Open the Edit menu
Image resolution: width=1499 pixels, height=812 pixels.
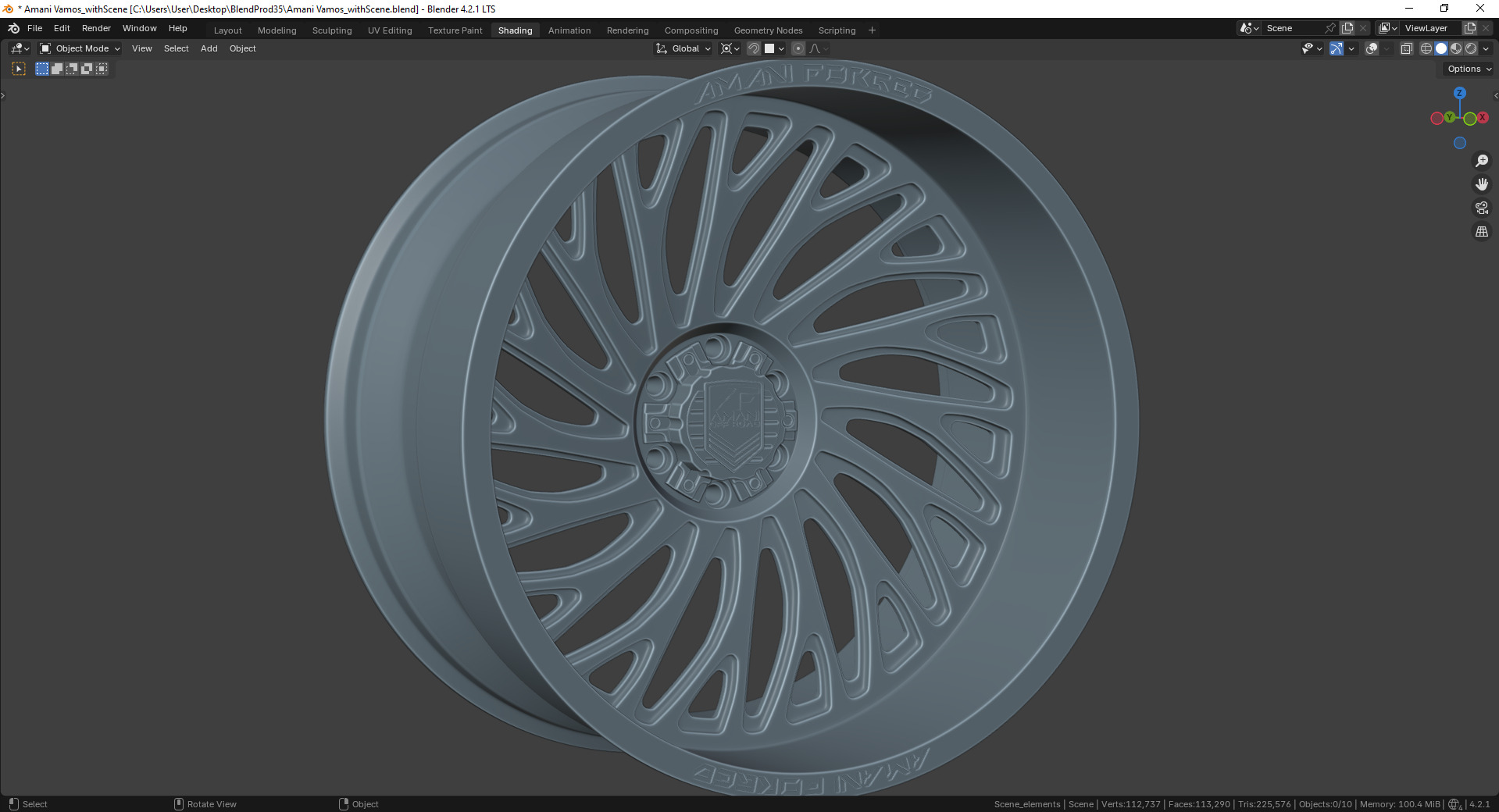62,28
